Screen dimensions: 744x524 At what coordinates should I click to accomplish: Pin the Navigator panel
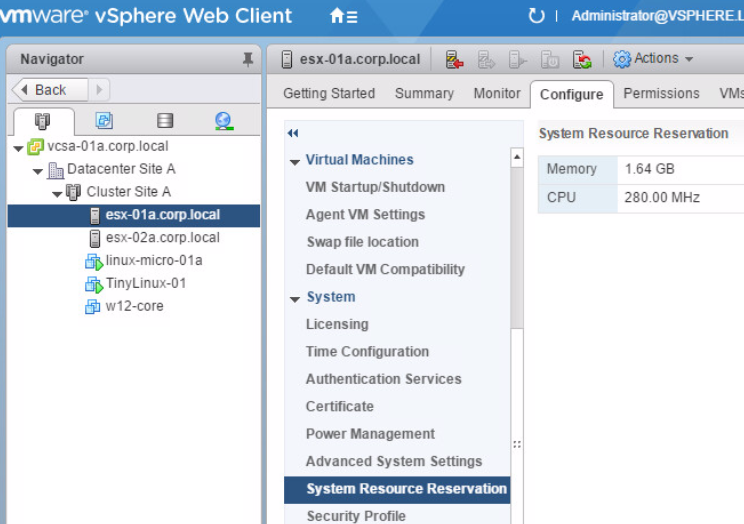pos(248,59)
